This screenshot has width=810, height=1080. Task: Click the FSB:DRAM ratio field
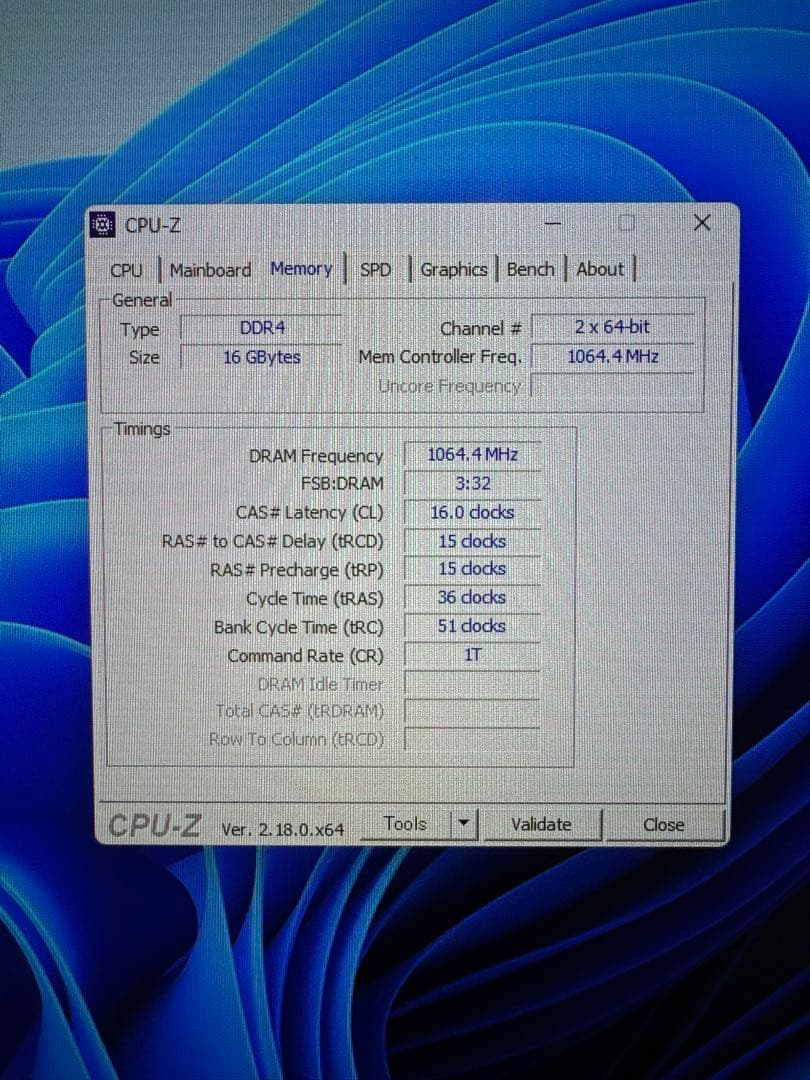pos(471,484)
